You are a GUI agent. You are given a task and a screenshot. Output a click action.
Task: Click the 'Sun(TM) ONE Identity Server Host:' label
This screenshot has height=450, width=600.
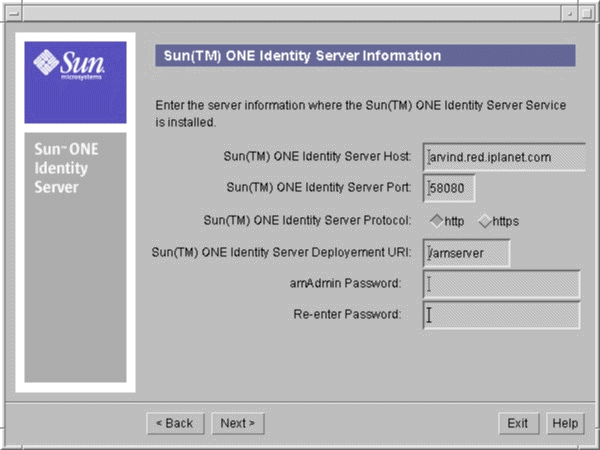[x=317, y=156]
